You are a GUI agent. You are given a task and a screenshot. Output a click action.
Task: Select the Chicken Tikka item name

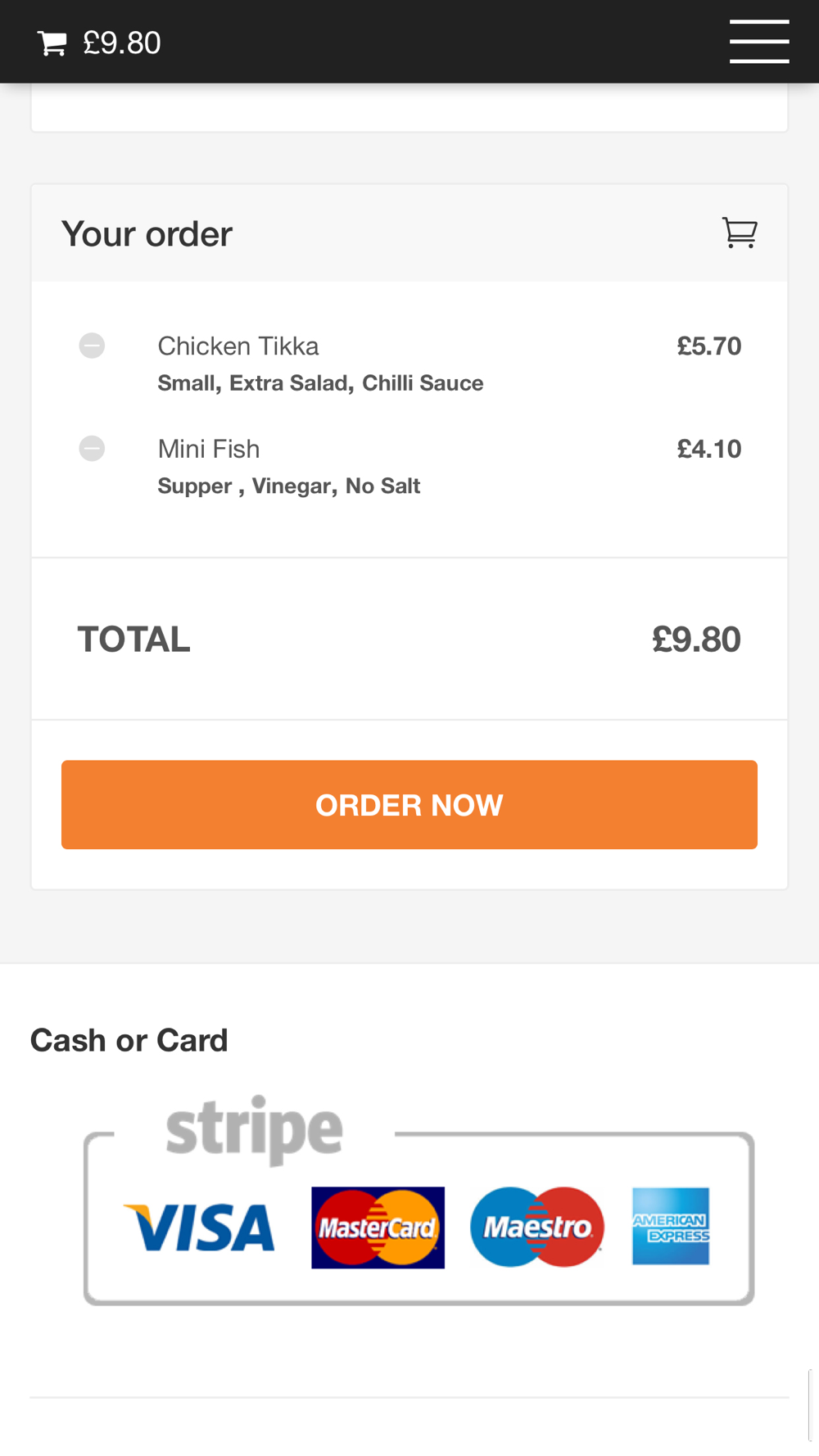coord(238,346)
